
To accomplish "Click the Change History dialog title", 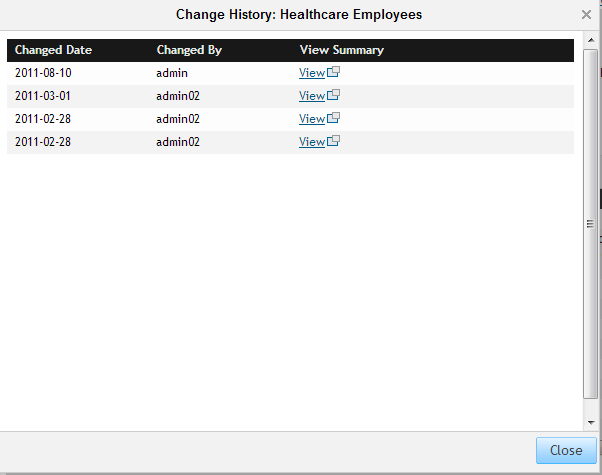I will pos(299,15).
